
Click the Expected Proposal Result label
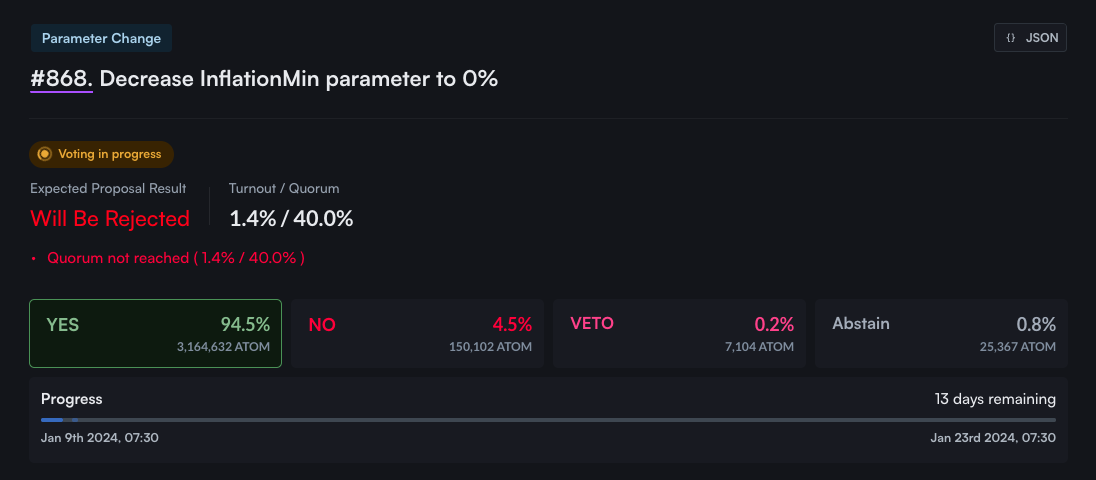[x=108, y=188]
